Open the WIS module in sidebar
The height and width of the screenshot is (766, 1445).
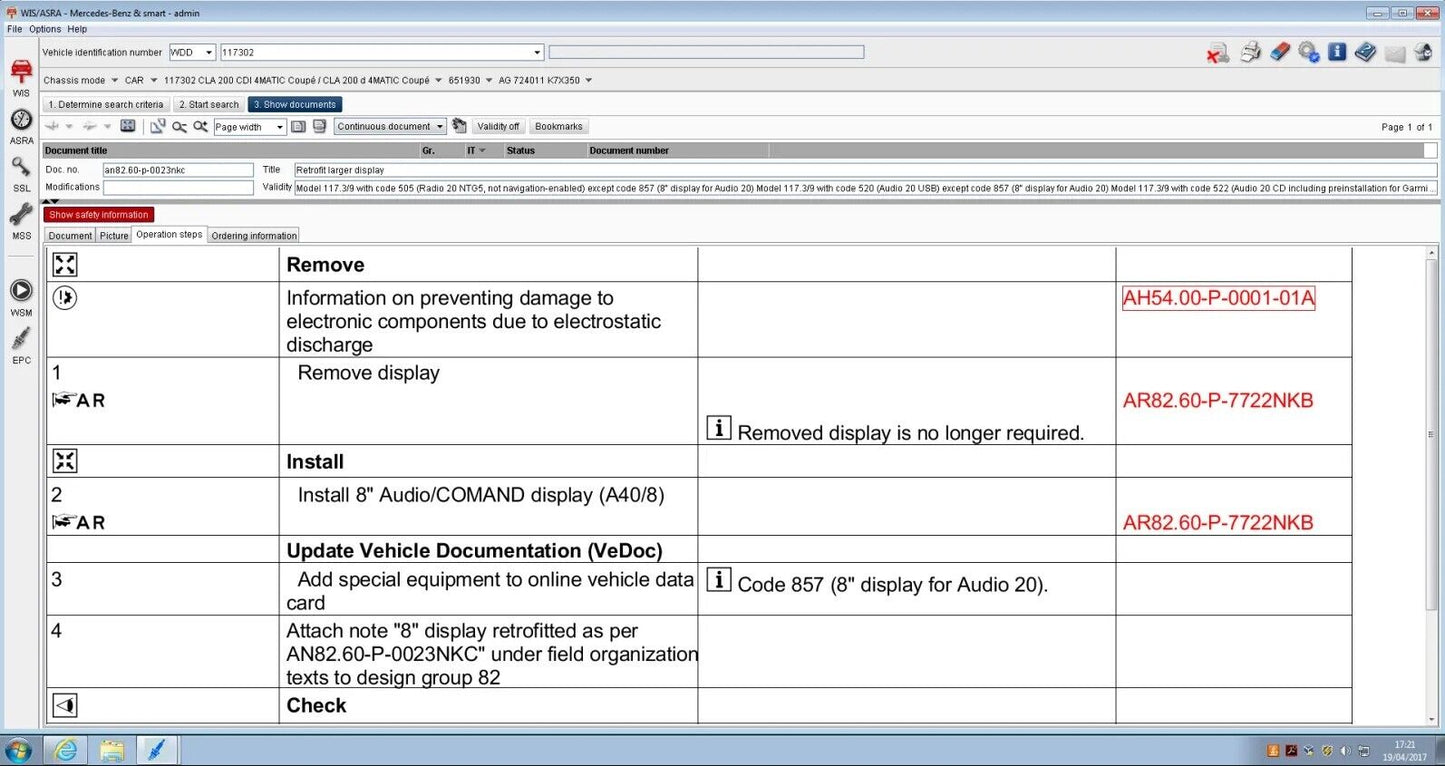(x=21, y=74)
